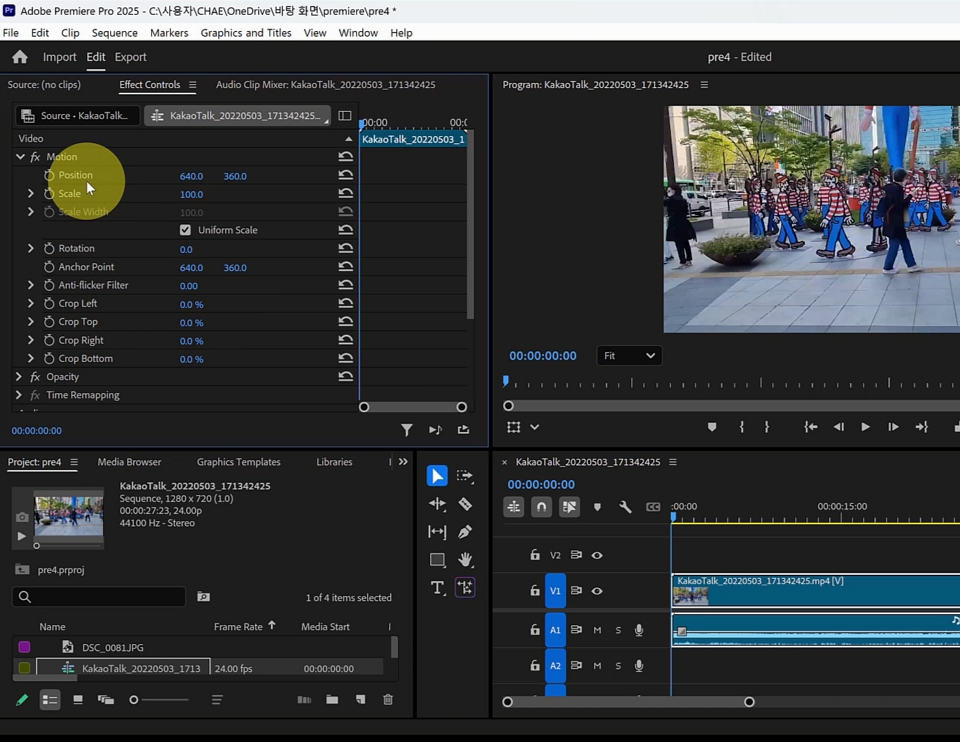Click the filter properties funnel icon
This screenshot has width=960, height=742.
pos(407,430)
